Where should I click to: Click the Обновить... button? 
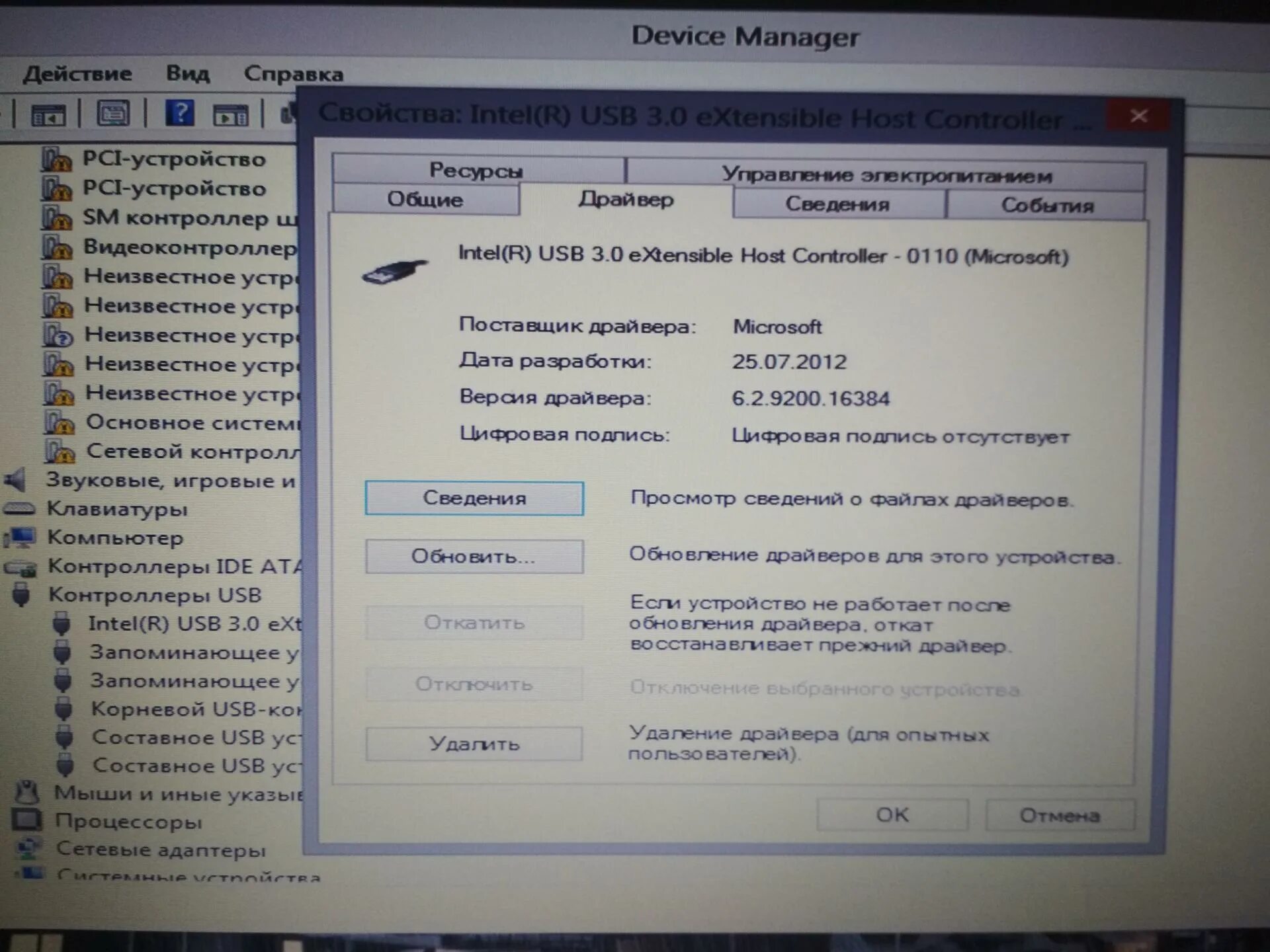[x=474, y=557]
